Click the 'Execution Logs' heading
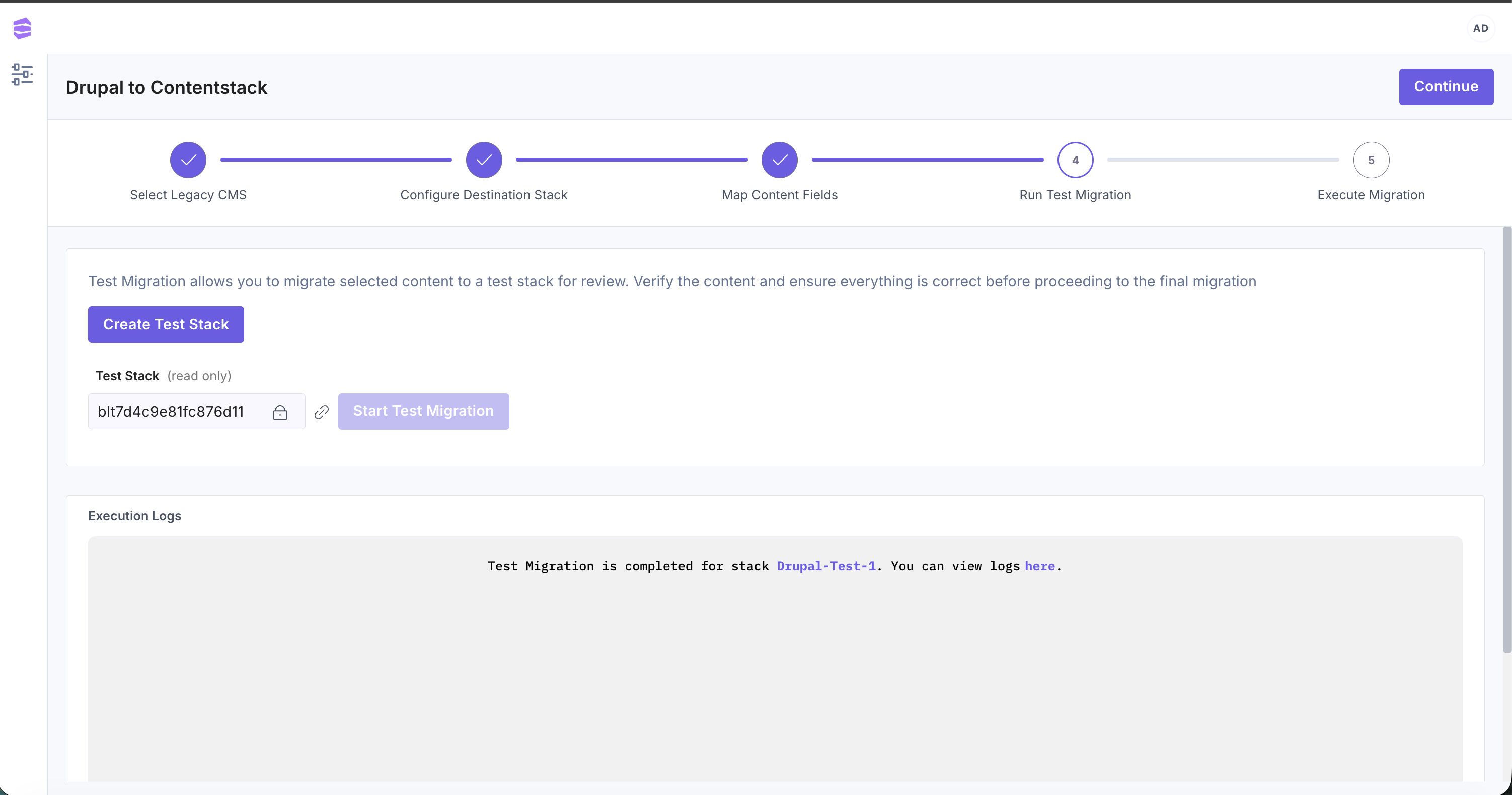 point(135,516)
